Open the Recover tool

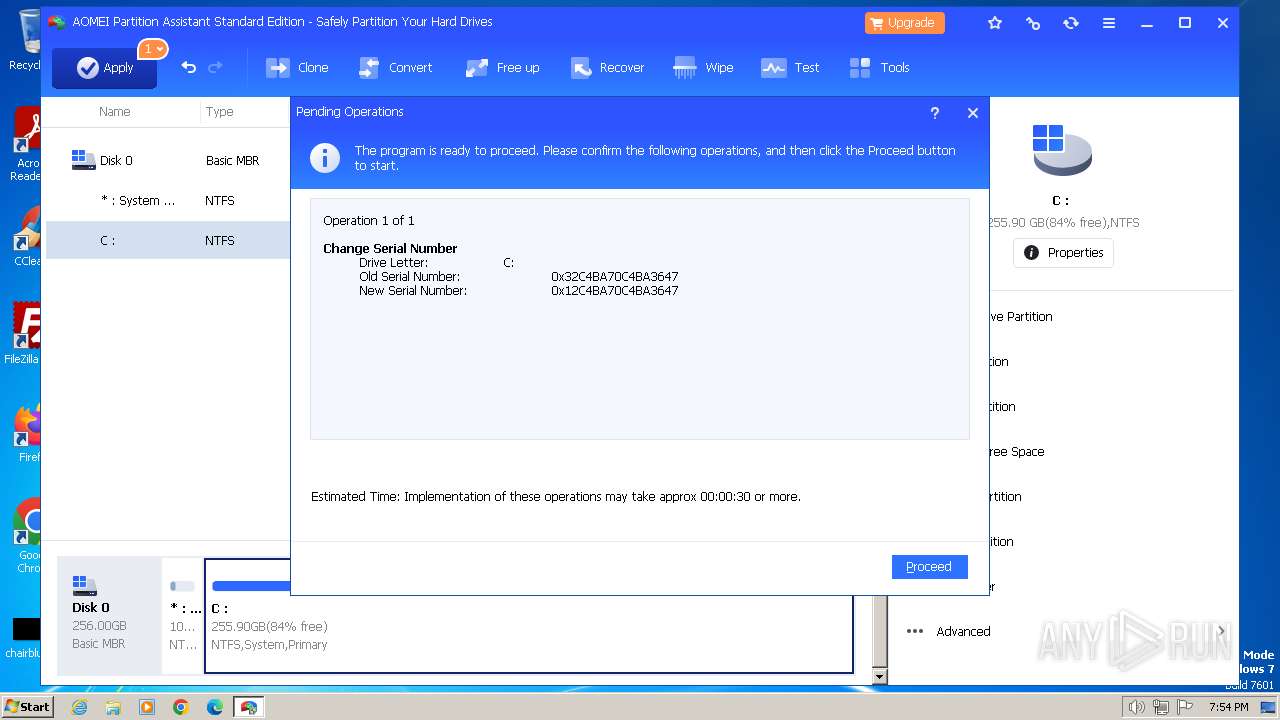pyautogui.click(x=607, y=67)
